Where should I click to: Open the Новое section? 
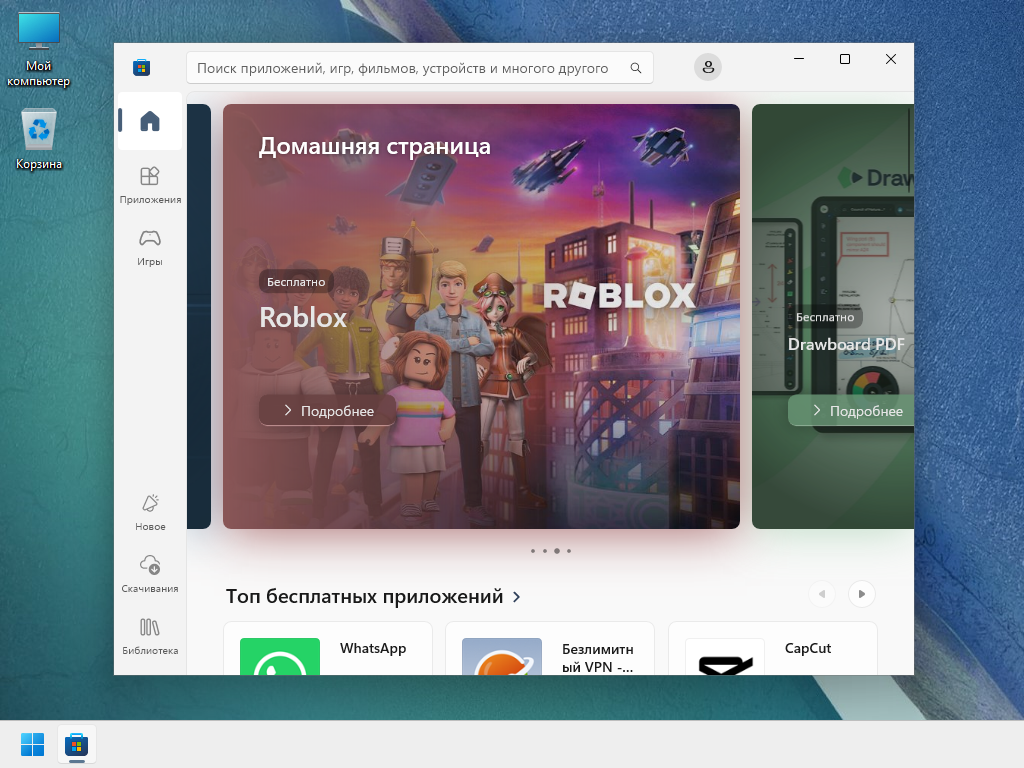tap(150, 512)
